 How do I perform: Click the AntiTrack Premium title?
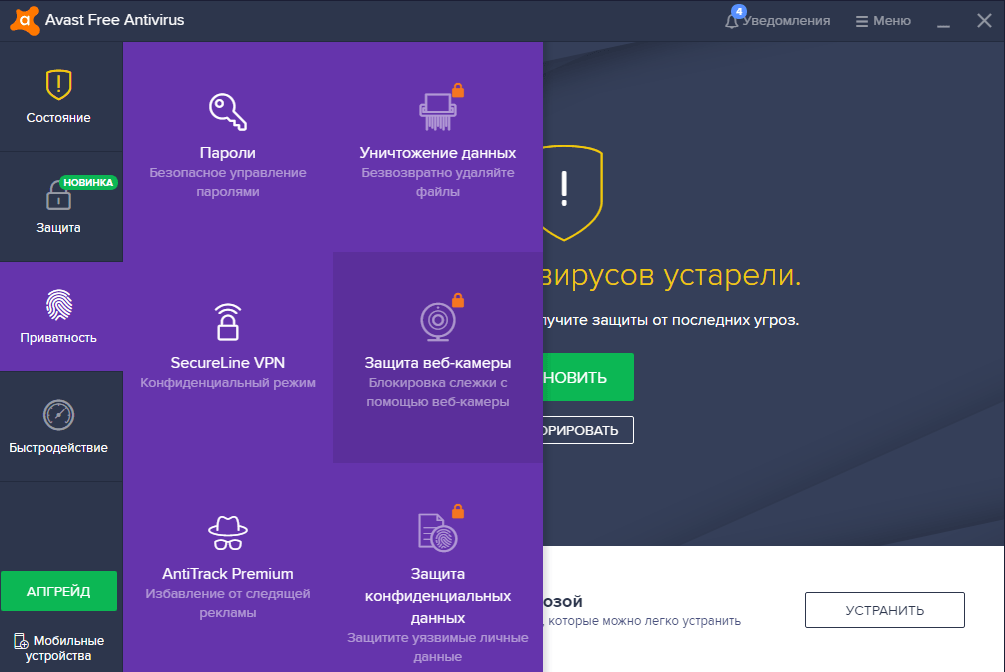[x=228, y=574]
